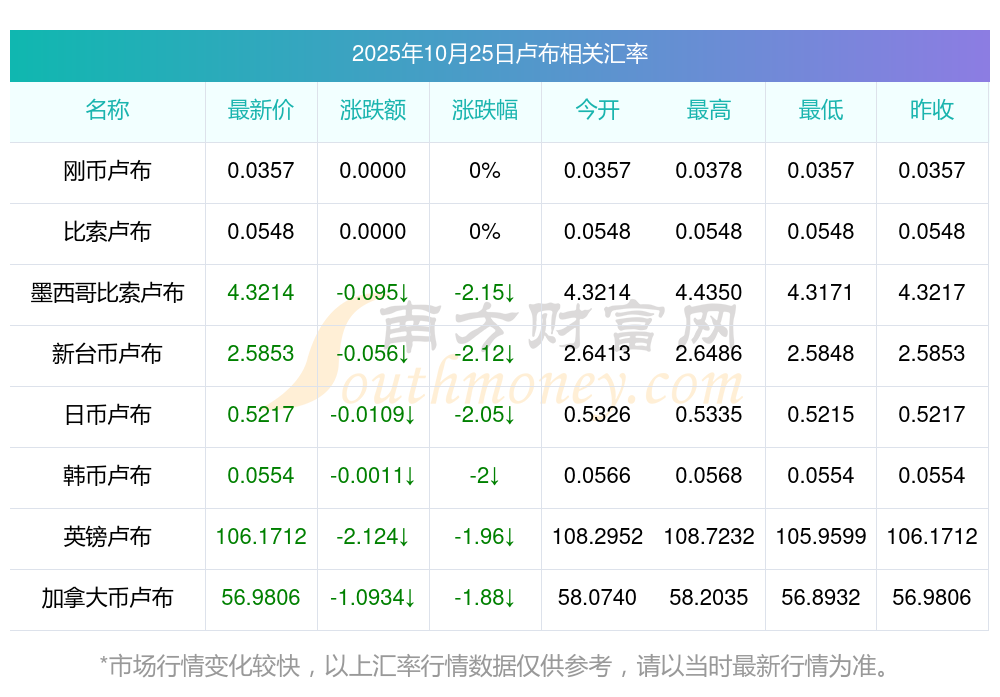Image resolution: width=1000 pixels, height=697 pixels.
Task: Click the 最新价 column header
Action: 261,111
